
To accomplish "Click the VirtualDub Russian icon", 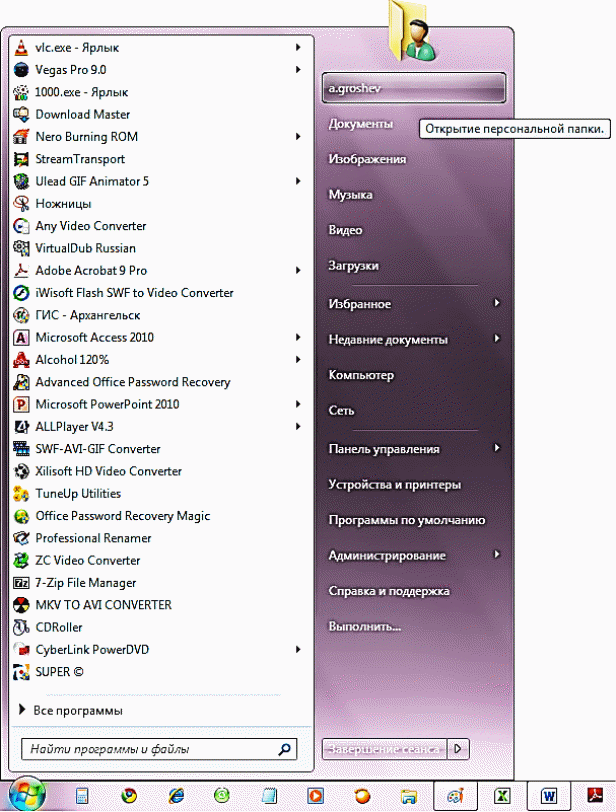I will coord(21,248).
